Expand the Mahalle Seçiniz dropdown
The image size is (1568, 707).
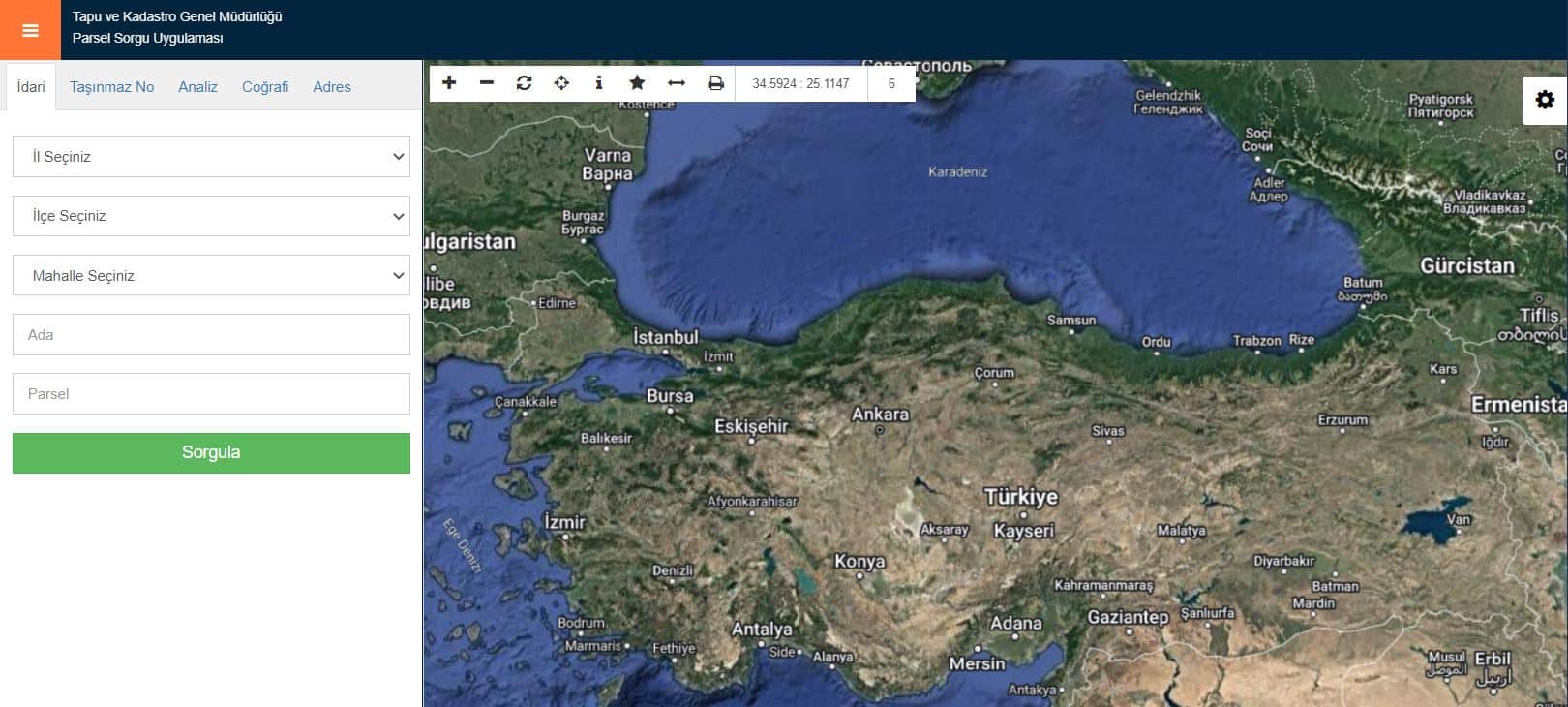[211, 276]
